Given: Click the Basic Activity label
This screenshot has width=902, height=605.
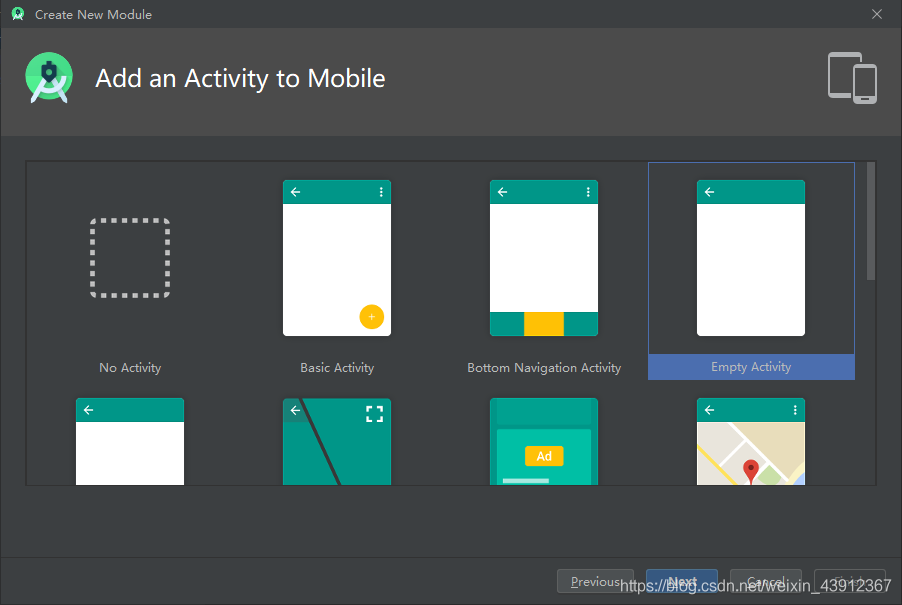Looking at the screenshot, I should (337, 367).
